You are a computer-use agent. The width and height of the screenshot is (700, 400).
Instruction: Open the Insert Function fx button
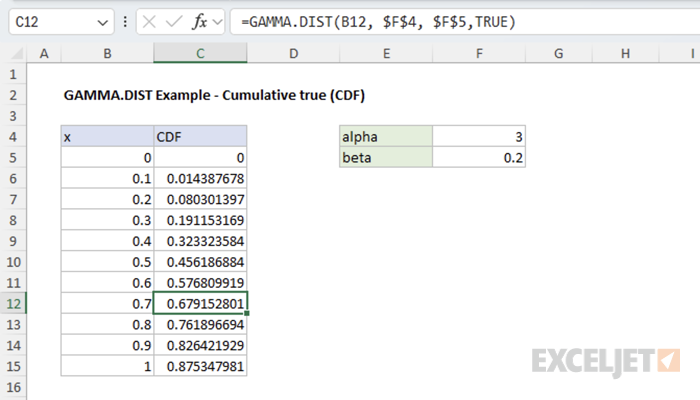click(199, 21)
